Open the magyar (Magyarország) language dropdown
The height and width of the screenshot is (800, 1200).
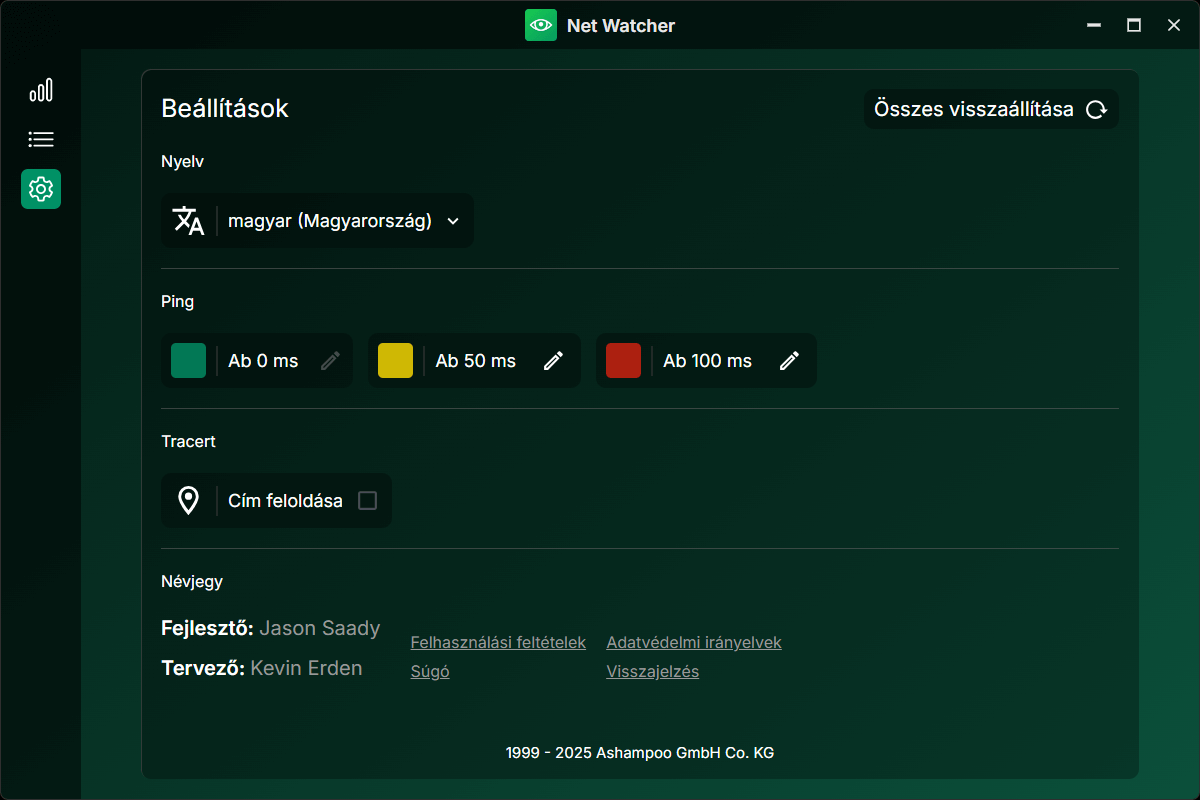pyautogui.click(x=317, y=220)
